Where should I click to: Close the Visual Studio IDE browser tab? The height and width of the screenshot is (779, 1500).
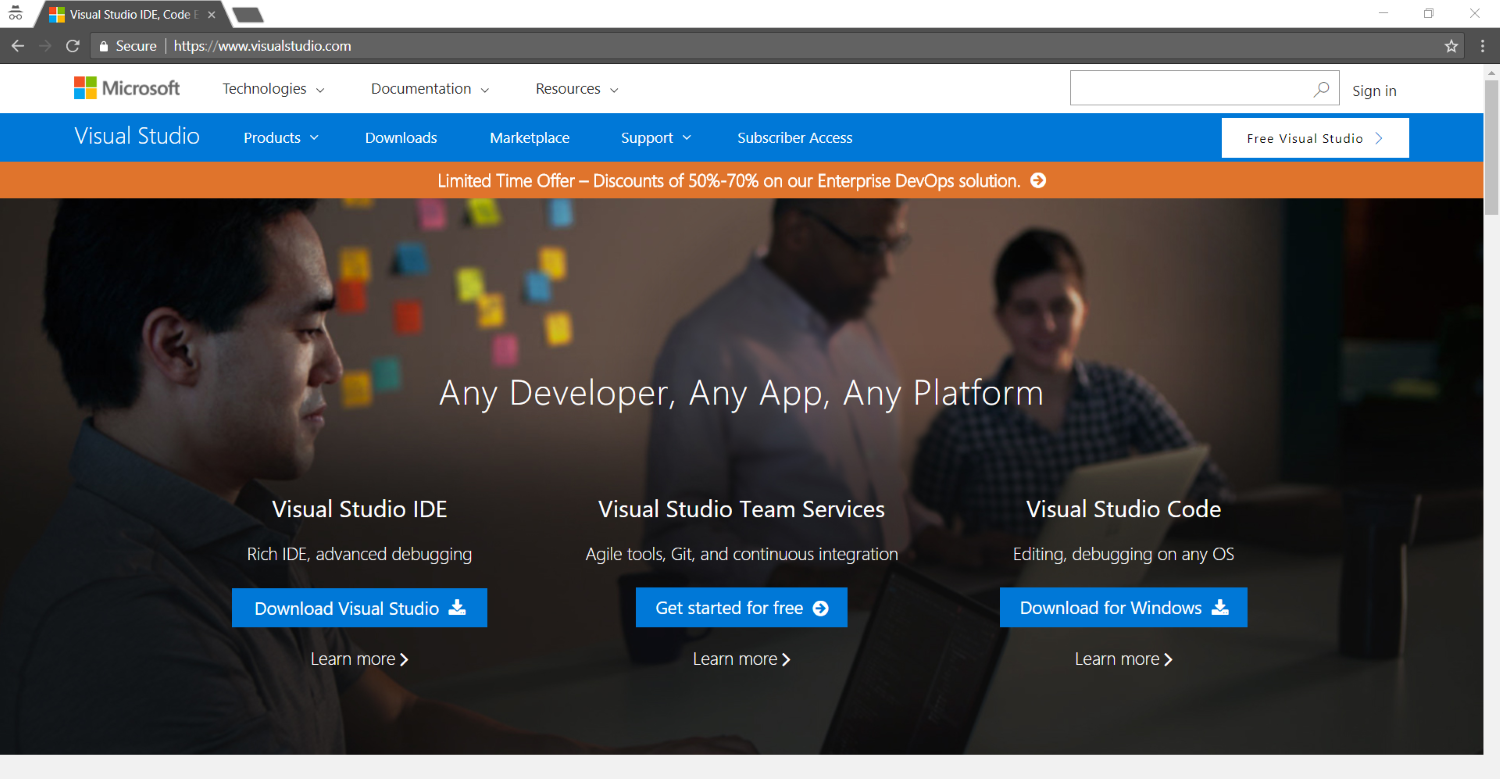(x=212, y=15)
